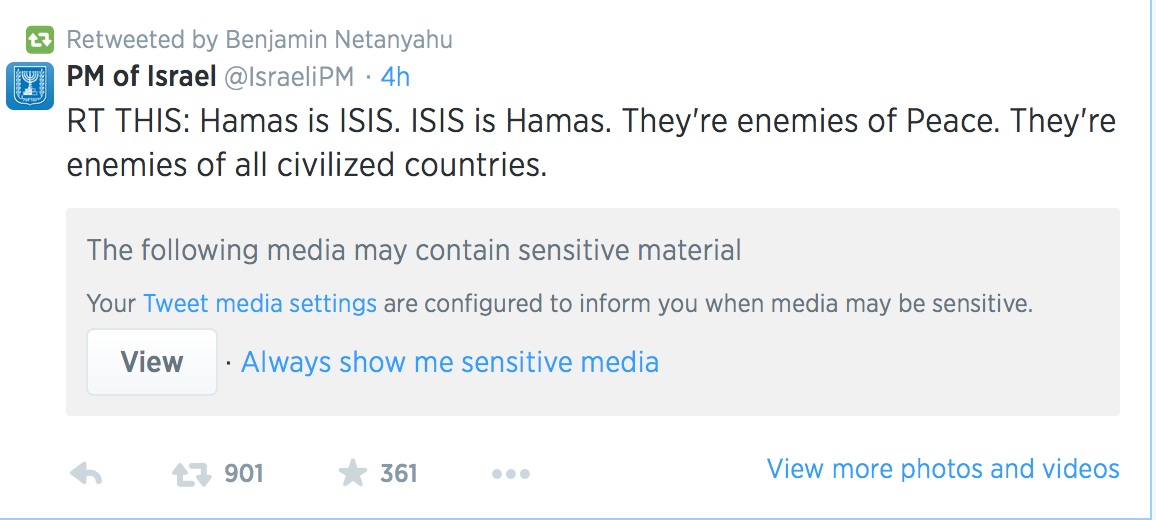Click the 'configured to inform you' notice text
1156x520 pixels.
(708, 303)
